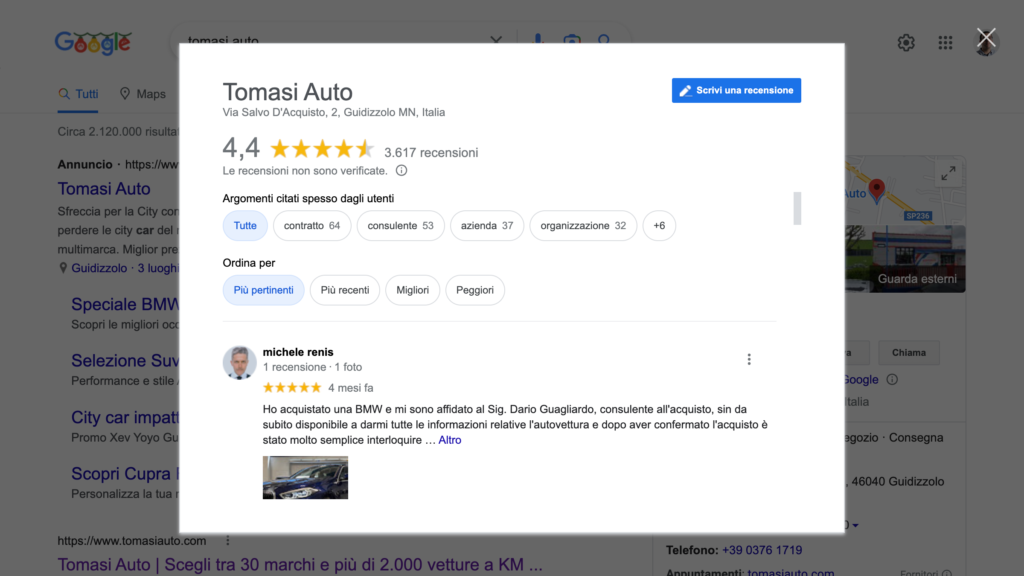Image resolution: width=1024 pixels, height=576 pixels.
Task: Open reviewer name michele renis
Action: (x=298, y=352)
